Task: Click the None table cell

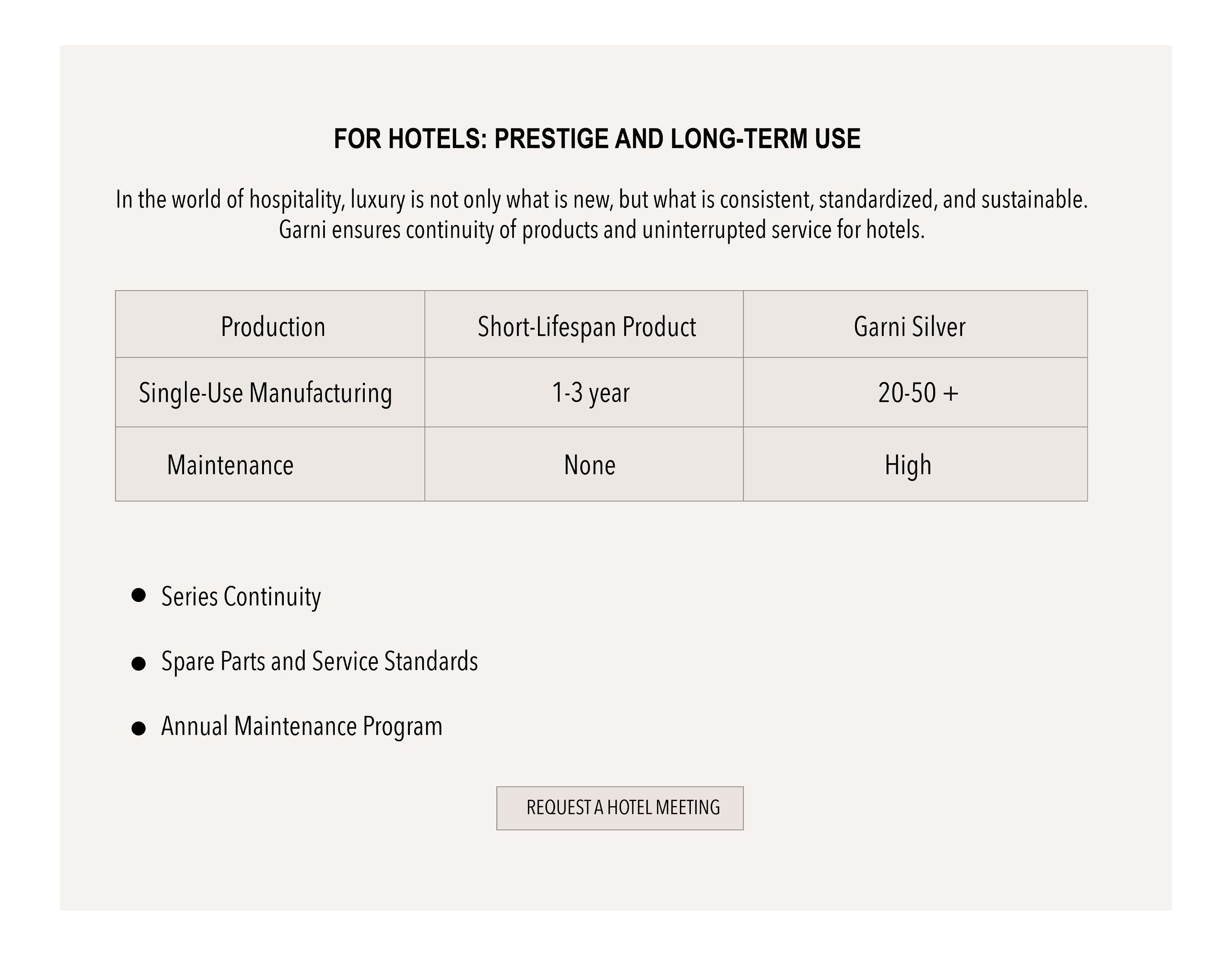Action: [x=589, y=465]
